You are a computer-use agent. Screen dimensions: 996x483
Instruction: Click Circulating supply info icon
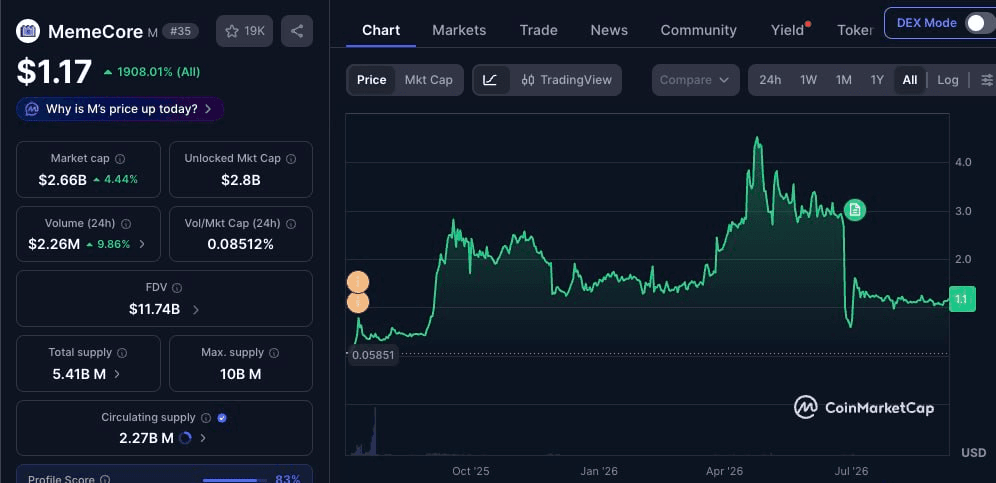206,418
